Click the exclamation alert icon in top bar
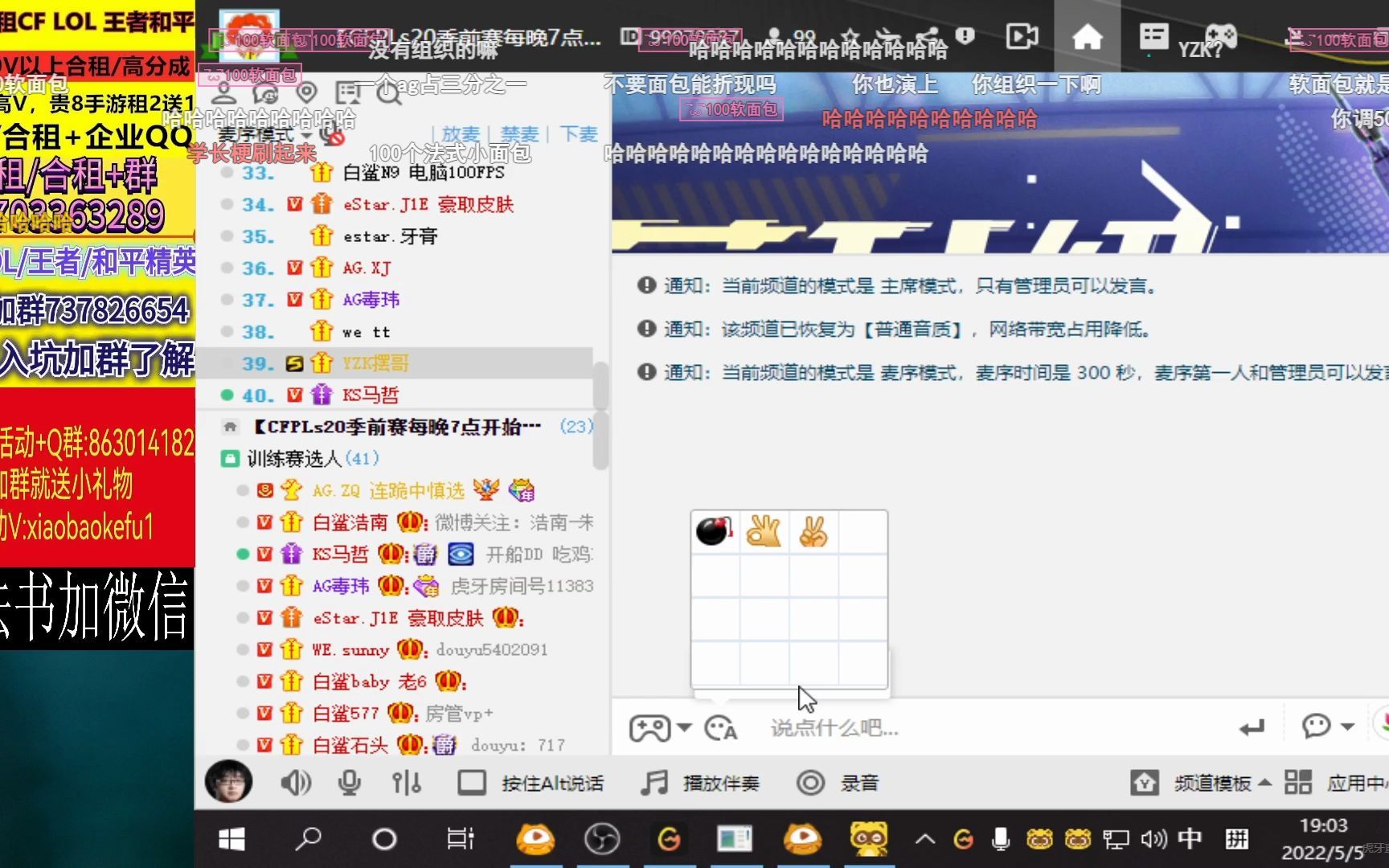This screenshot has width=1389, height=868. coord(965,35)
